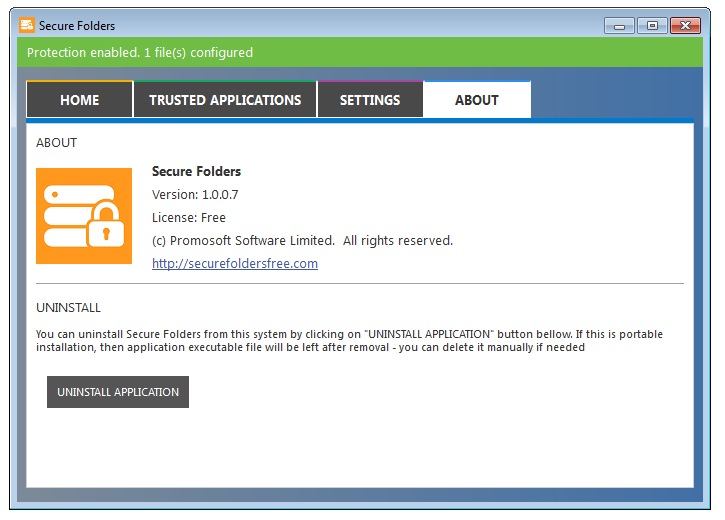Click the green Protection enabled status bar
This screenshot has height=520, width=725.
360,52
